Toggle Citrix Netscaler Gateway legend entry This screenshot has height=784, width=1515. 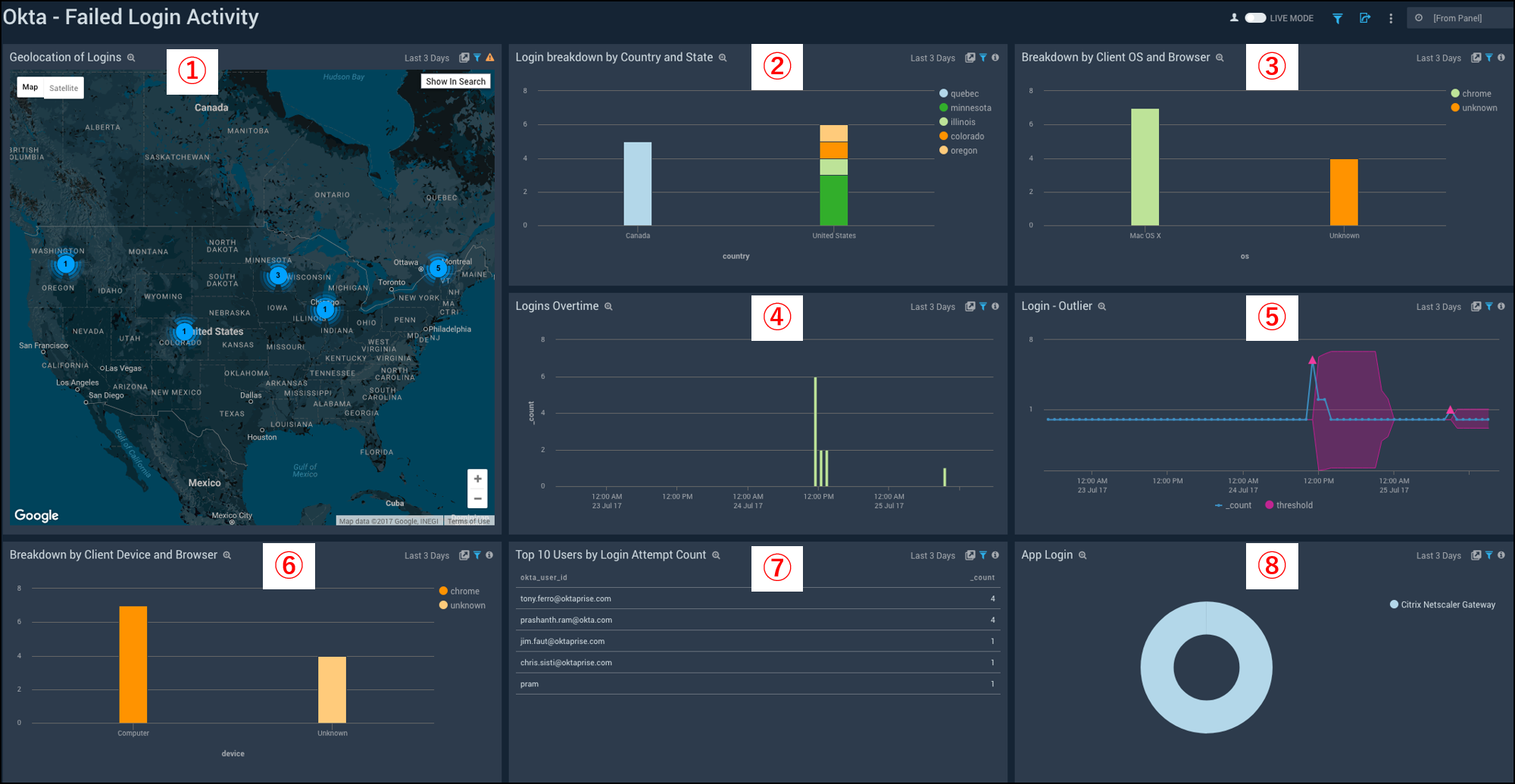point(1442,604)
